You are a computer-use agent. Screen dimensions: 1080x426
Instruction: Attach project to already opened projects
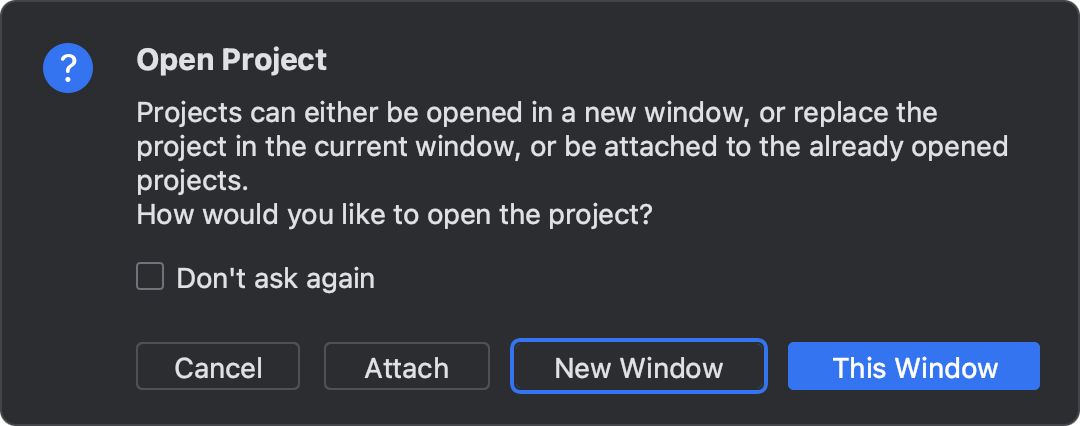click(406, 367)
